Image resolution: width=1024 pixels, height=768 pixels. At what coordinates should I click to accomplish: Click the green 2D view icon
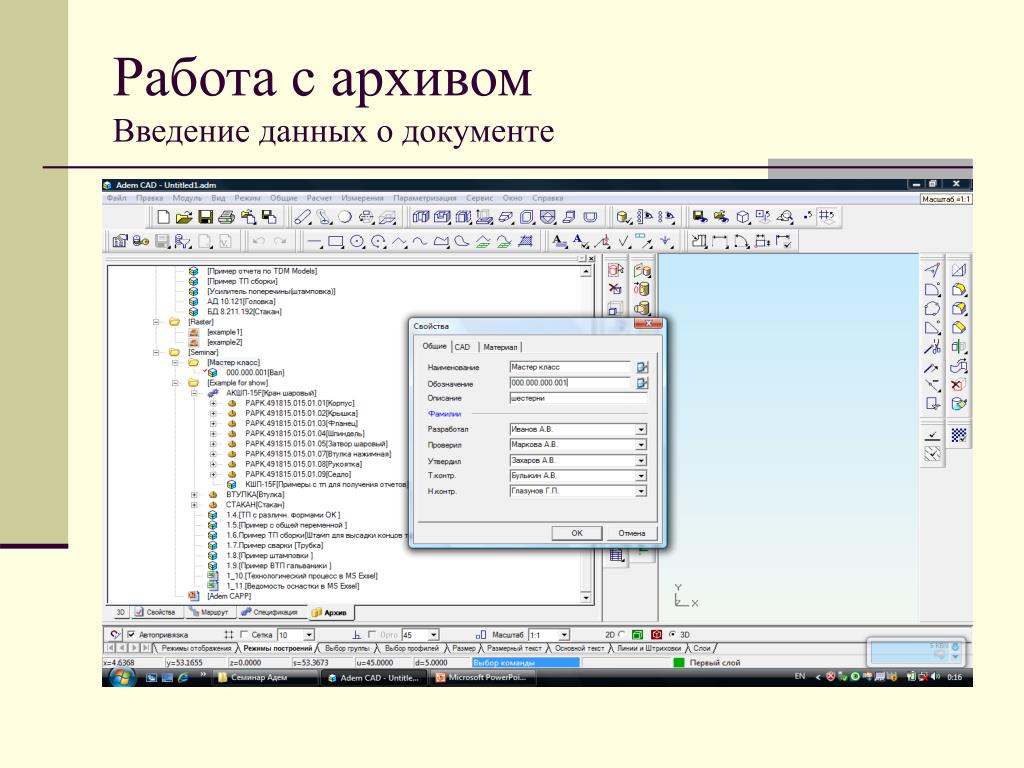pyautogui.click(x=637, y=634)
